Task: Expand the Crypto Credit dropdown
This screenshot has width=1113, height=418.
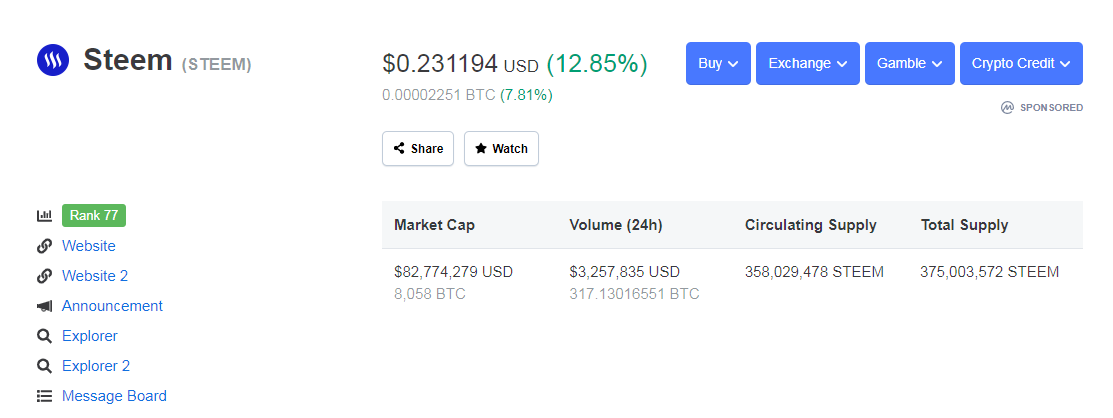Action: tap(1021, 64)
